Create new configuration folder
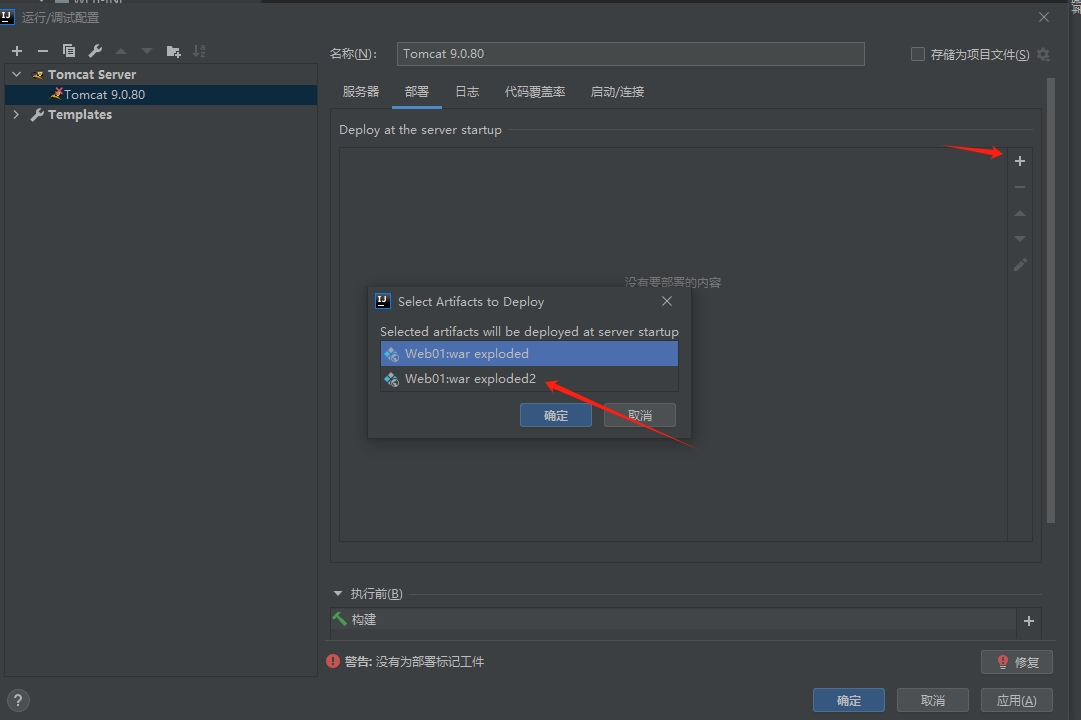Image resolution: width=1081 pixels, height=720 pixels. point(173,51)
